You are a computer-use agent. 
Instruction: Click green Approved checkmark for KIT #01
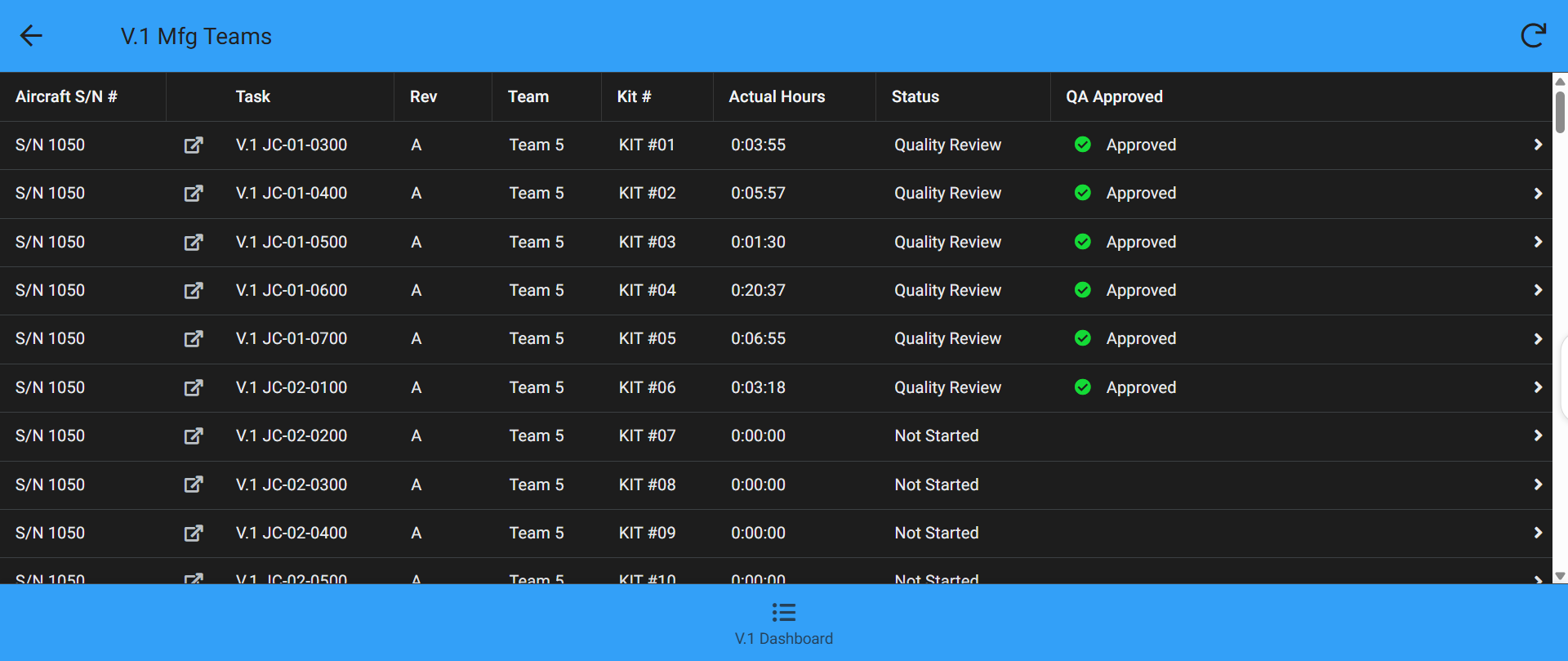pos(1083,145)
